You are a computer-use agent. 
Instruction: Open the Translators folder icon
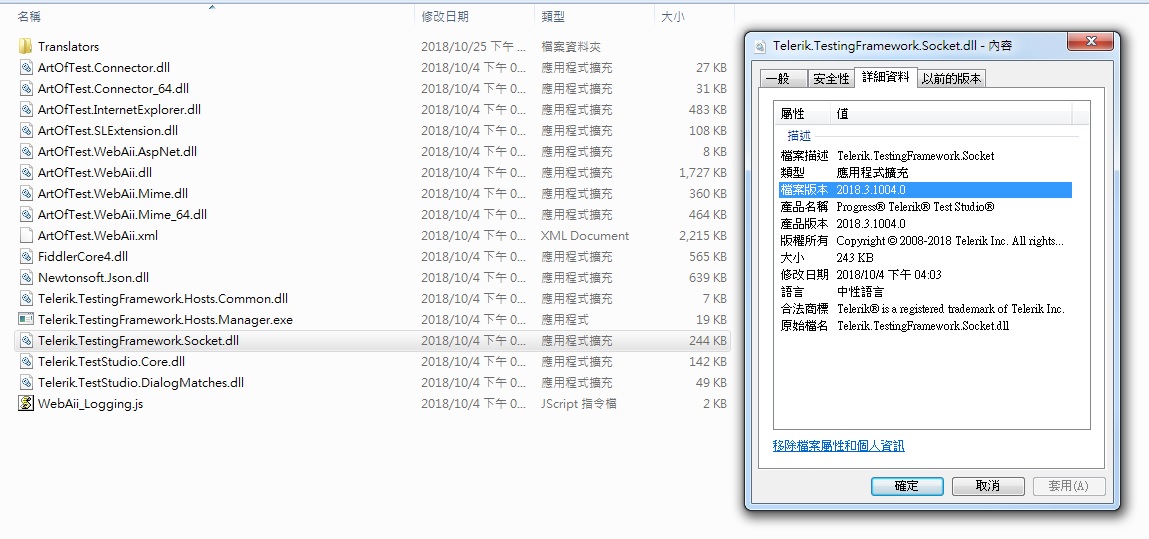point(26,47)
